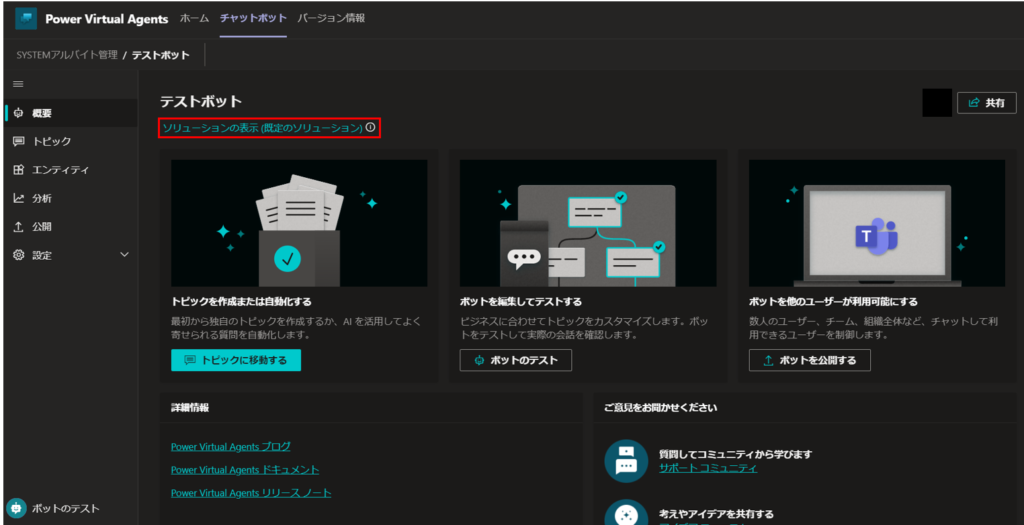Viewport: 1024px width, 525px height.
Task: Click the トピックを作成または自動化する heading
Action: (242, 302)
